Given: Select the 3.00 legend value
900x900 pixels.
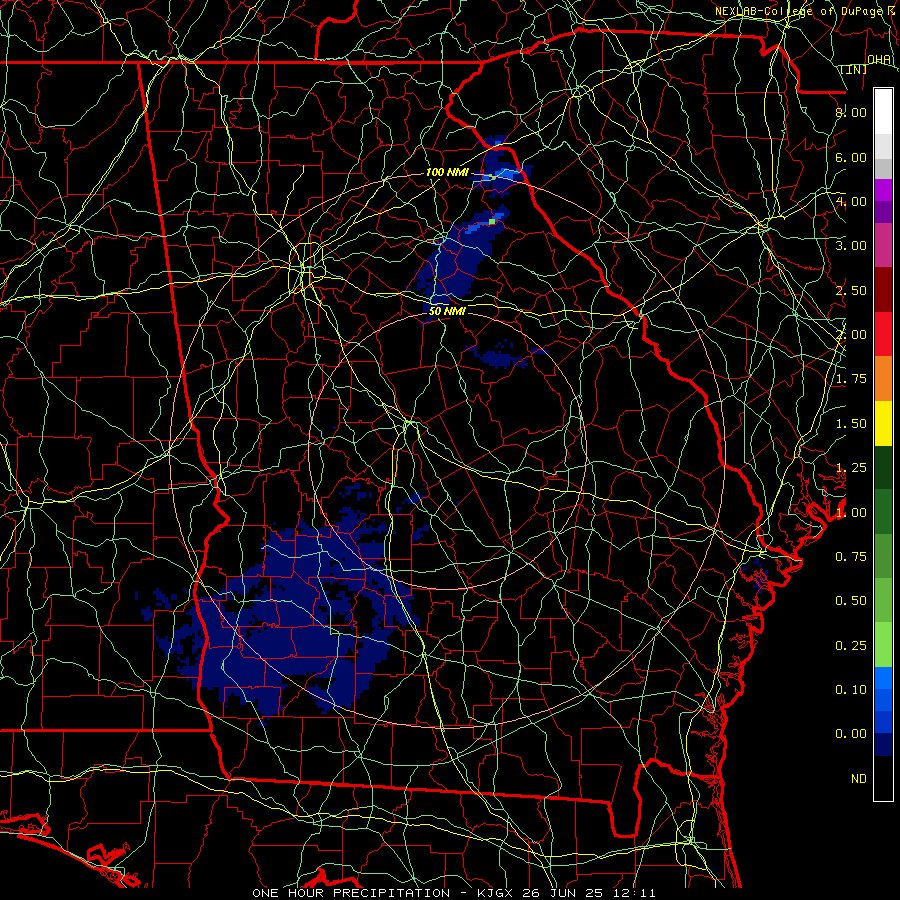Looking at the screenshot, I should point(851,246).
